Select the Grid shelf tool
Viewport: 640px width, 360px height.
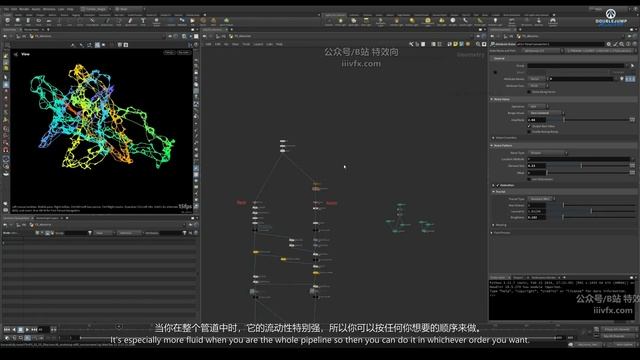coord(49,21)
